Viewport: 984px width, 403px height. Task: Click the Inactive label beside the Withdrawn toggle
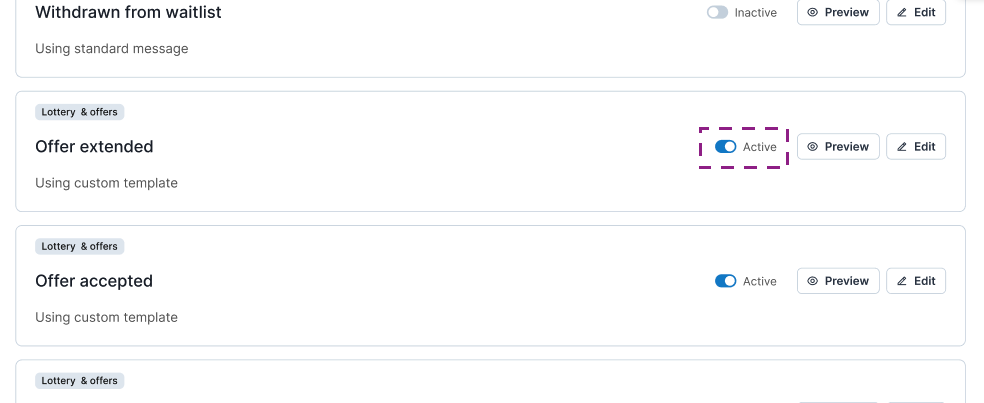[755, 13]
